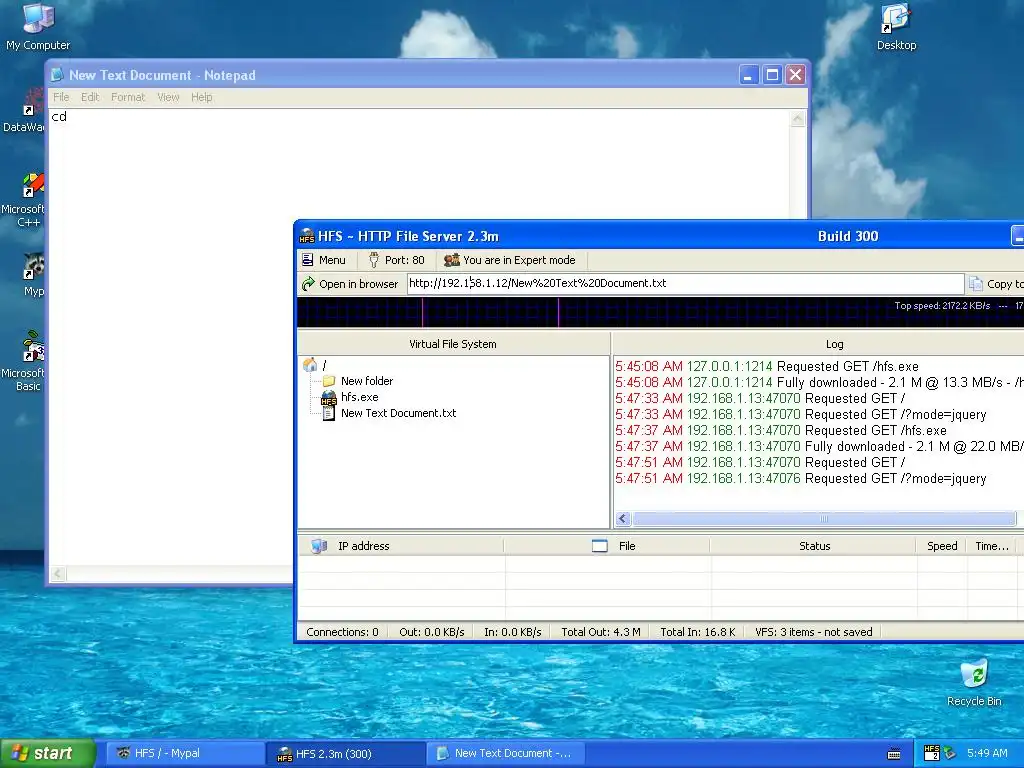Image resolution: width=1024 pixels, height=768 pixels.
Task: Click the IP address column header
Action: (x=400, y=546)
